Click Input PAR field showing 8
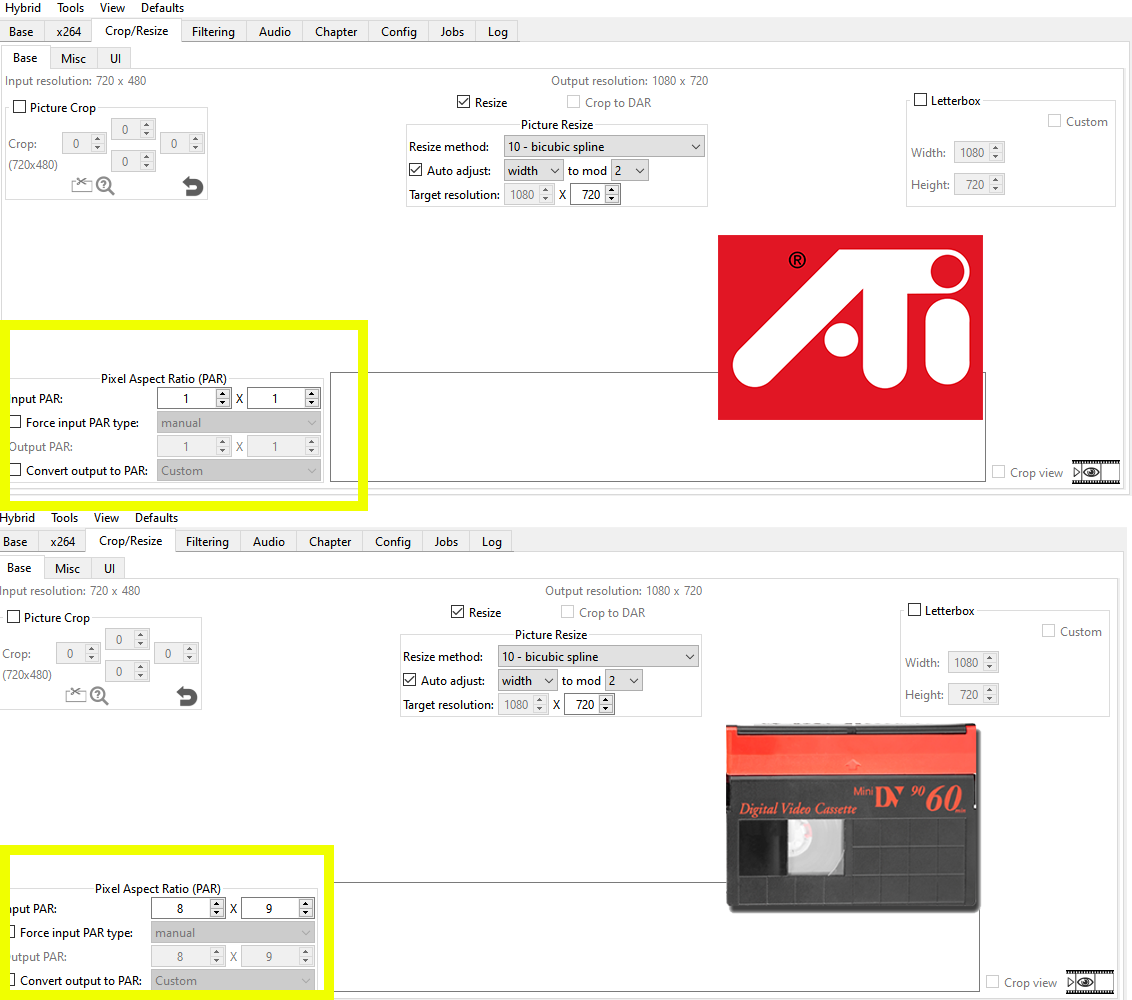The height and width of the screenshot is (1000, 1132). [x=188, y=908]
